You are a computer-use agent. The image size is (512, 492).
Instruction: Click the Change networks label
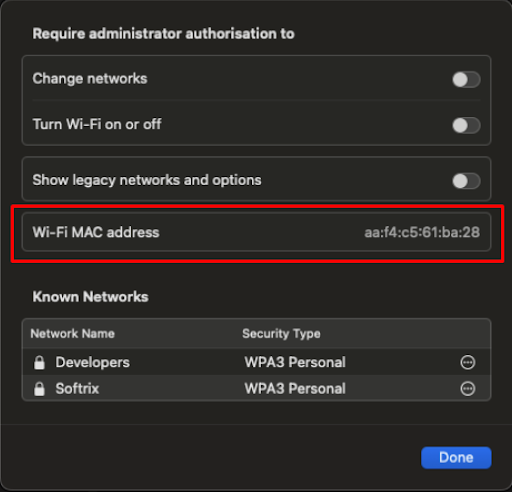point(90,79)
